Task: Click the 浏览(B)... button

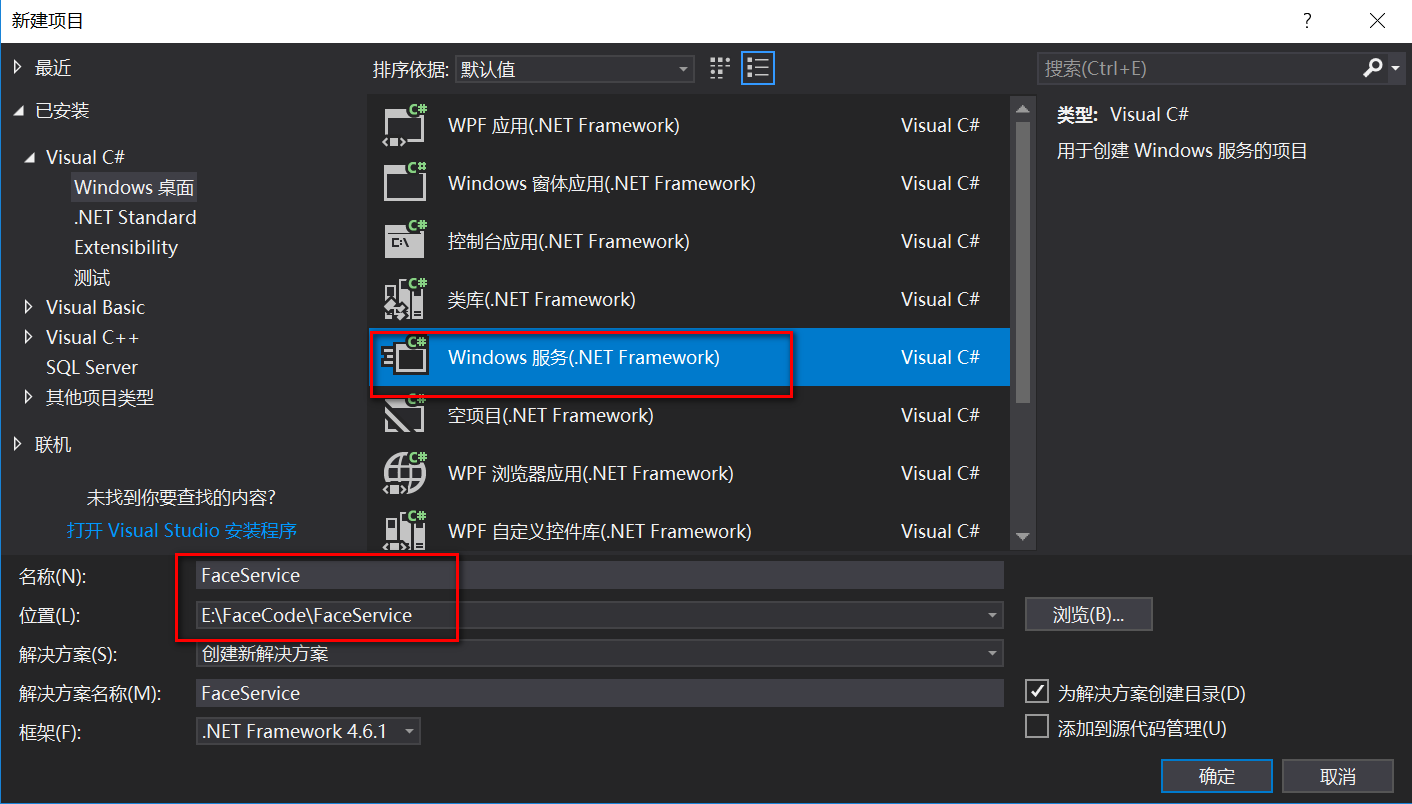Action: (x=1089, y=615)
